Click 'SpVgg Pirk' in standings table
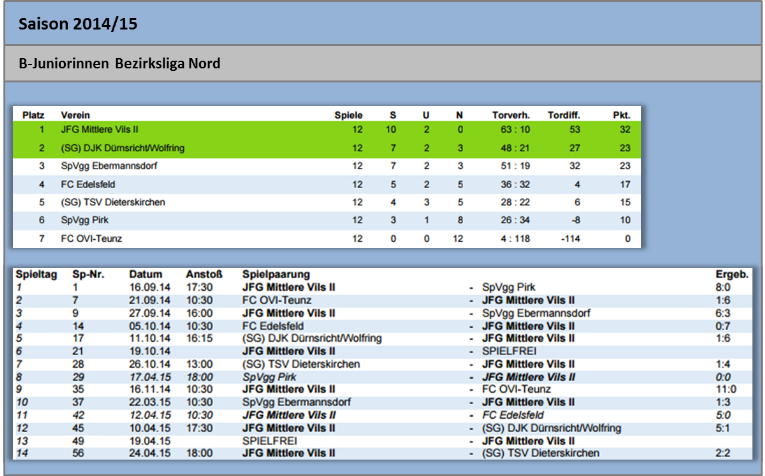The image size is (765, 476). coord(84,220)
